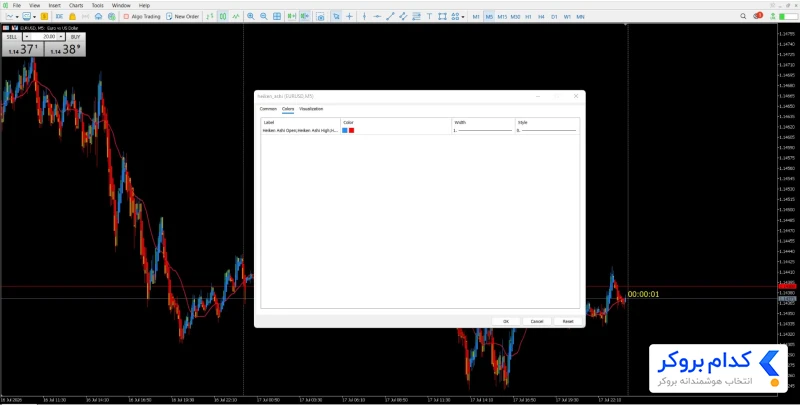Click OK in the Heiken Ashi dialog

click(x=506, y=321)
